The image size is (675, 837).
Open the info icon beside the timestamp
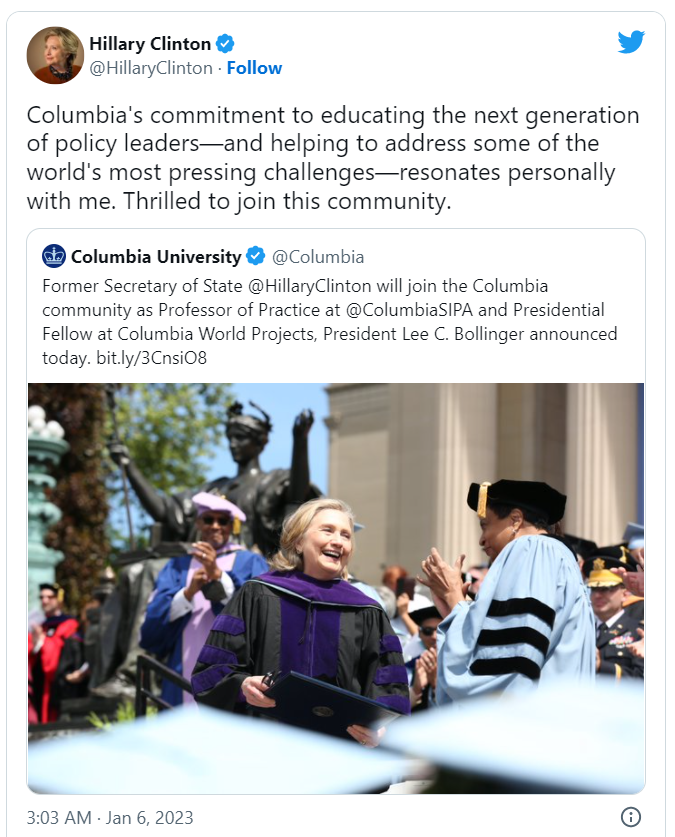(630, 816)
